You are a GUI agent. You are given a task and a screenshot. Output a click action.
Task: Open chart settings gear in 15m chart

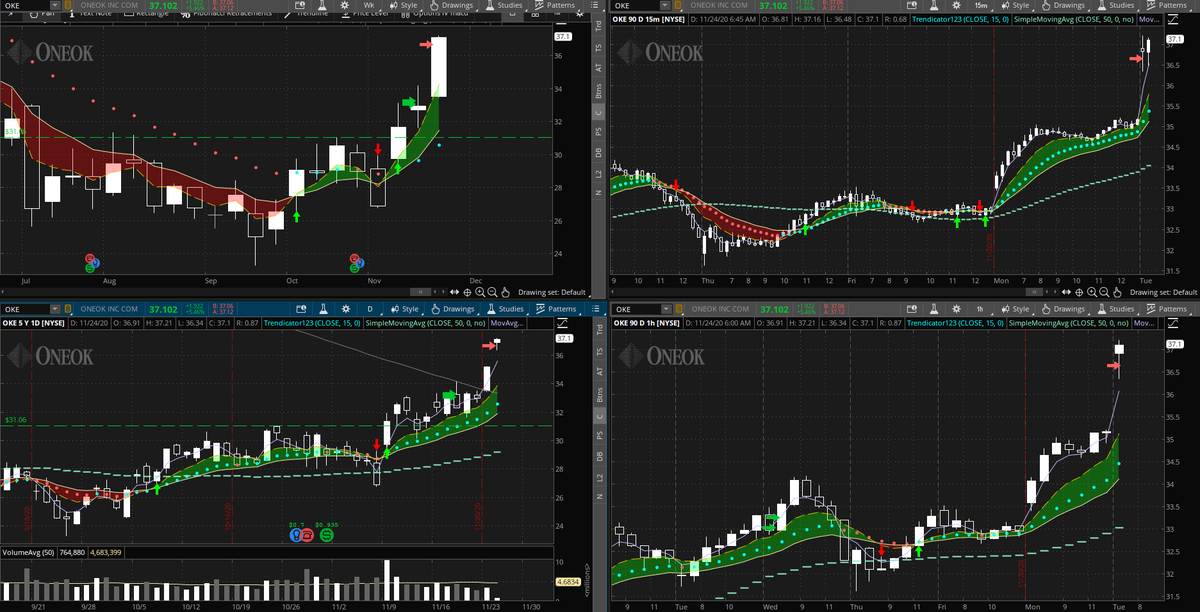pyautogui.click(x=956, y=5)
